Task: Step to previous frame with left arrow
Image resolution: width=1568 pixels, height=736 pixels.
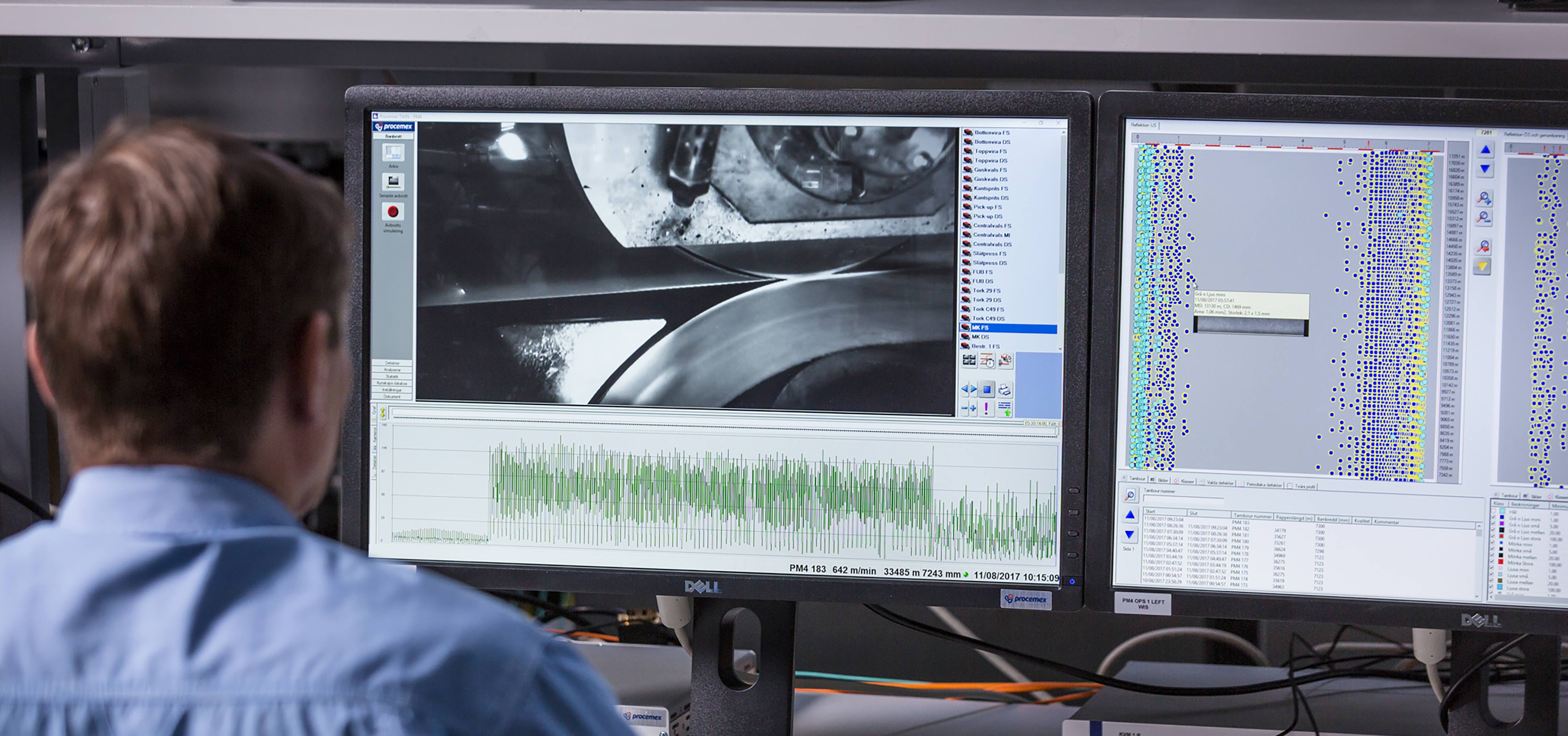Action: click(x=965, y=390)
